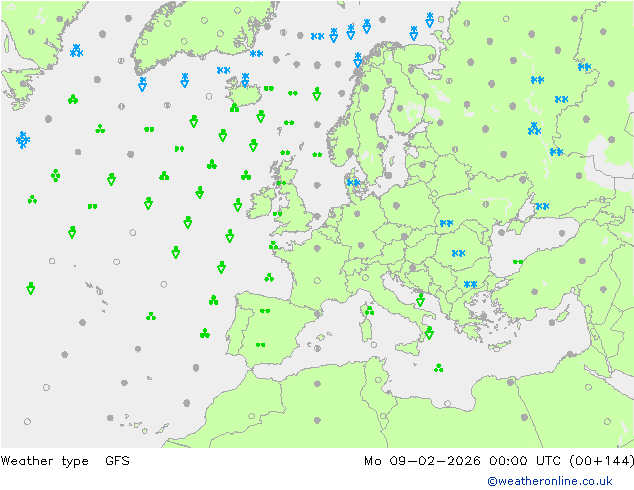Viewport: 634px width, 490px height.
Task: Click the green rain symbol on Iceland
Action: 235,108
